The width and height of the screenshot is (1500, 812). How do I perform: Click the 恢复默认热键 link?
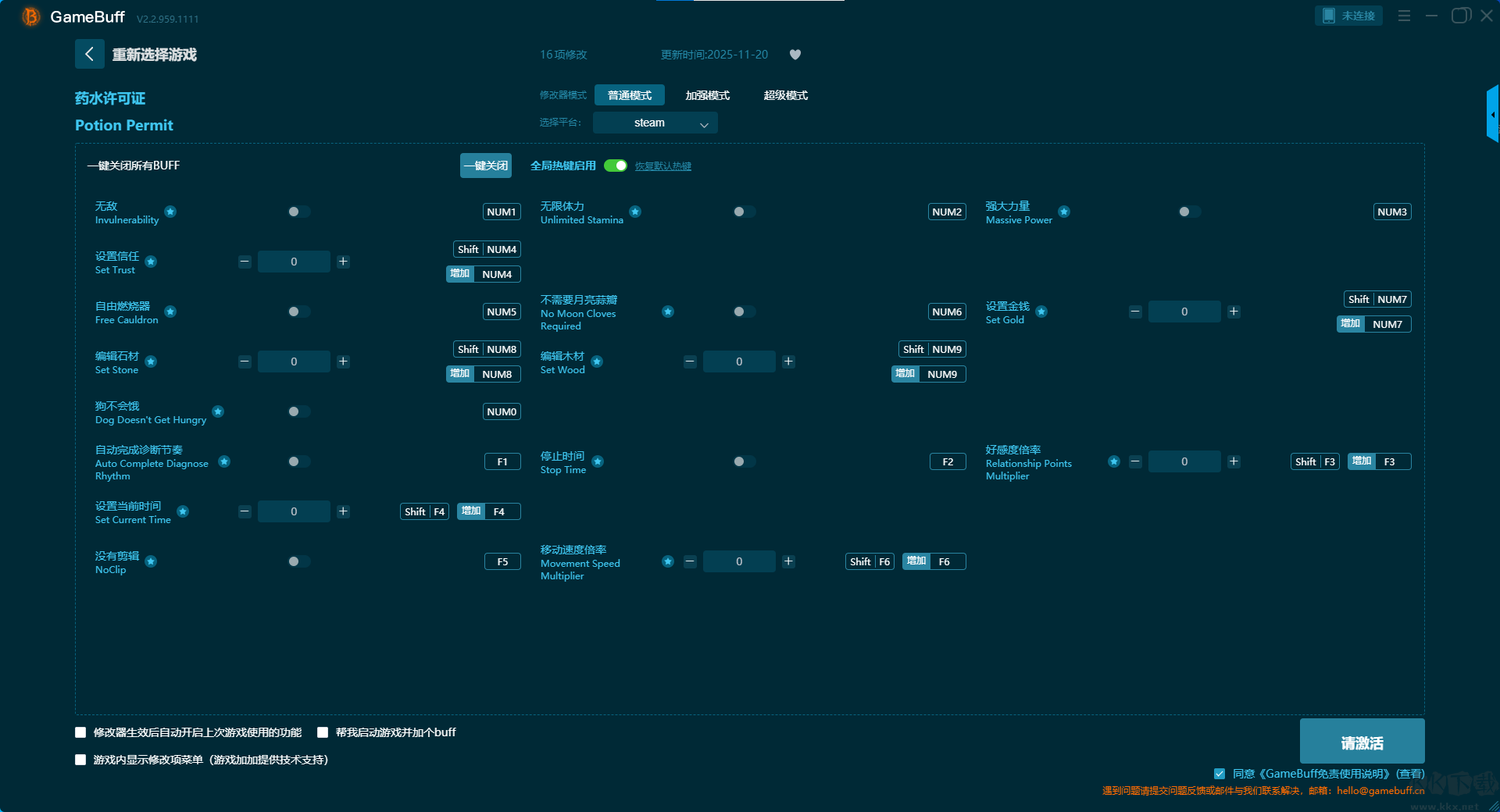coord(663,166)
